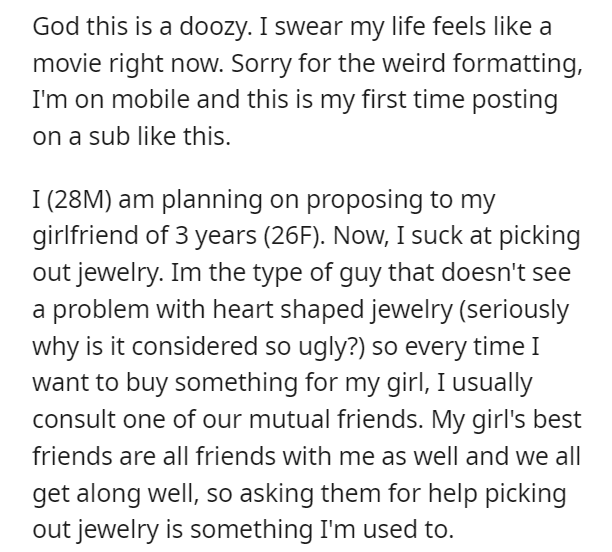Click the phrase "first time posting"
Image resolution: width=612 pixels, height=552 pixels.
460,101
